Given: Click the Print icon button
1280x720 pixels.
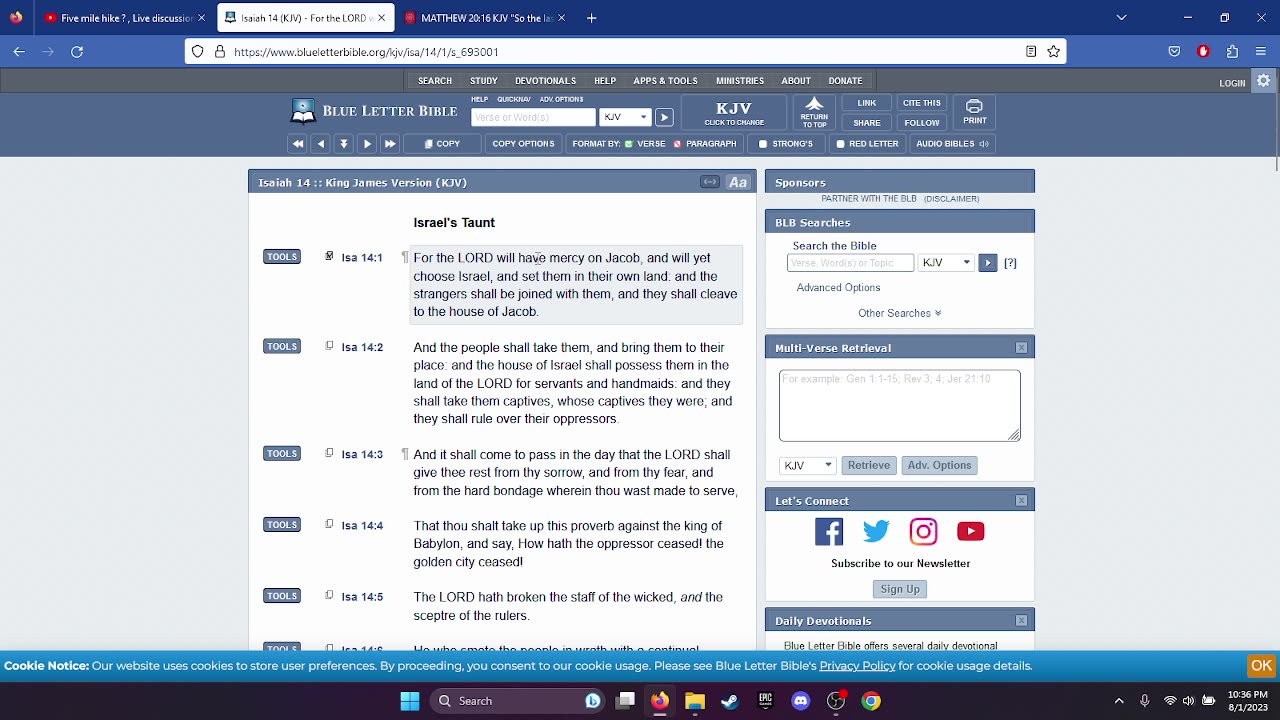Looking at the screenshot, I should click(x=974, y=113).
